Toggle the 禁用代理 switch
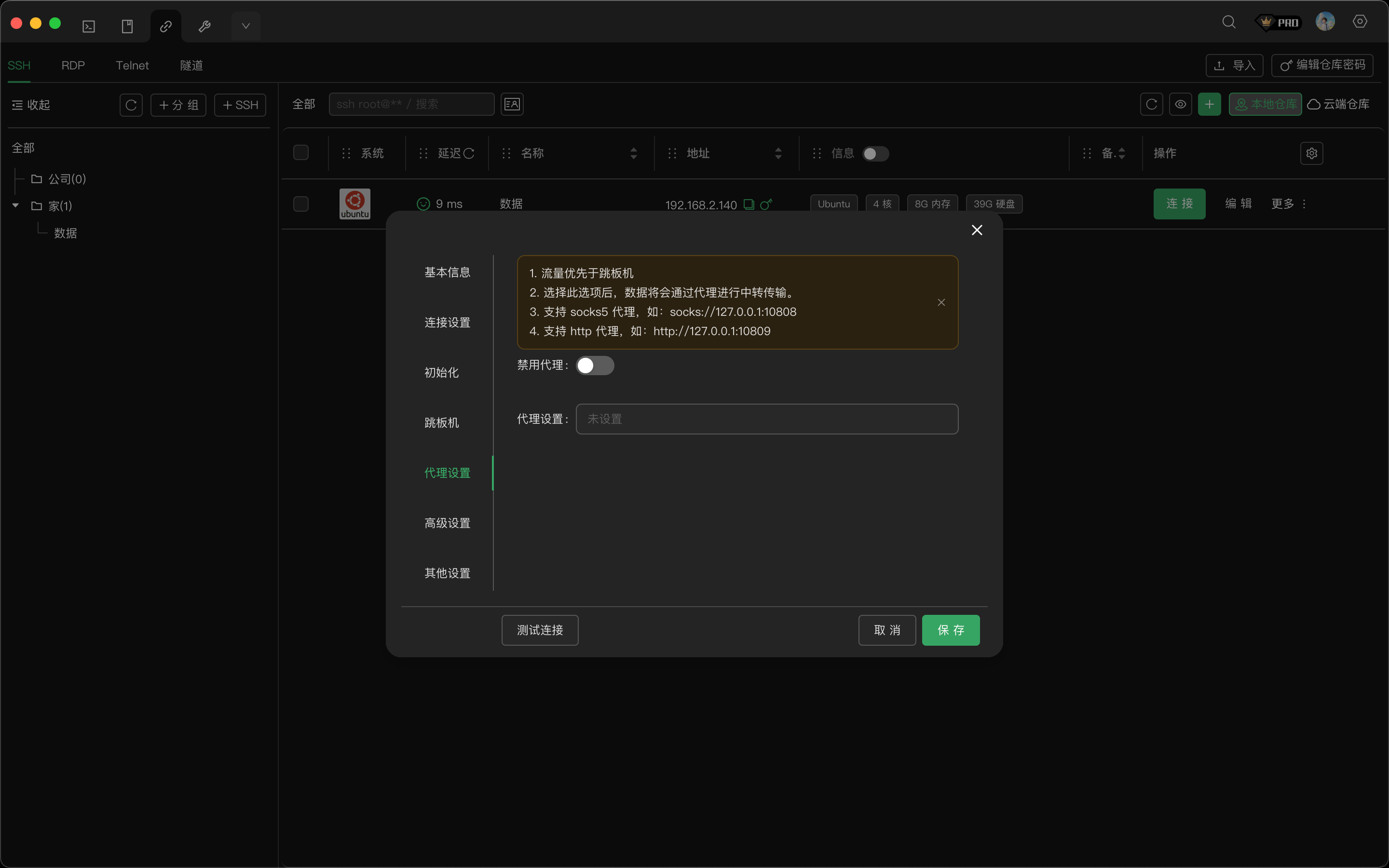The height and width of the screenshot is (868, 1389). point(595,366)
